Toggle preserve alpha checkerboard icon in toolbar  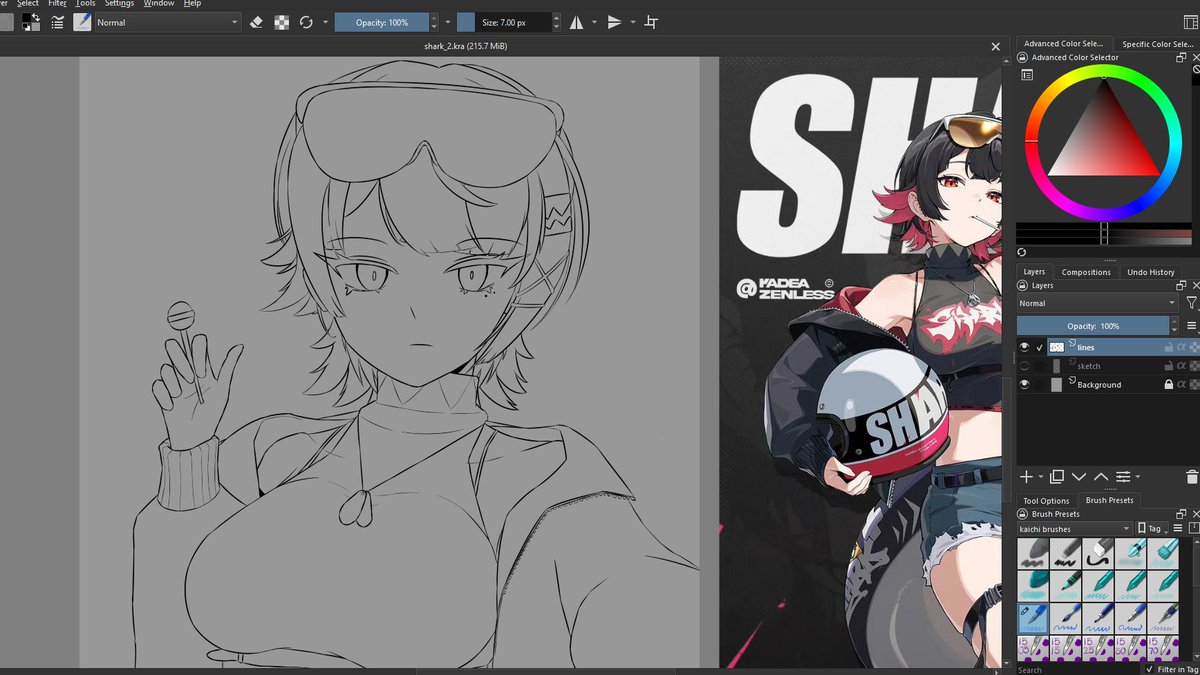pos(282,22)
